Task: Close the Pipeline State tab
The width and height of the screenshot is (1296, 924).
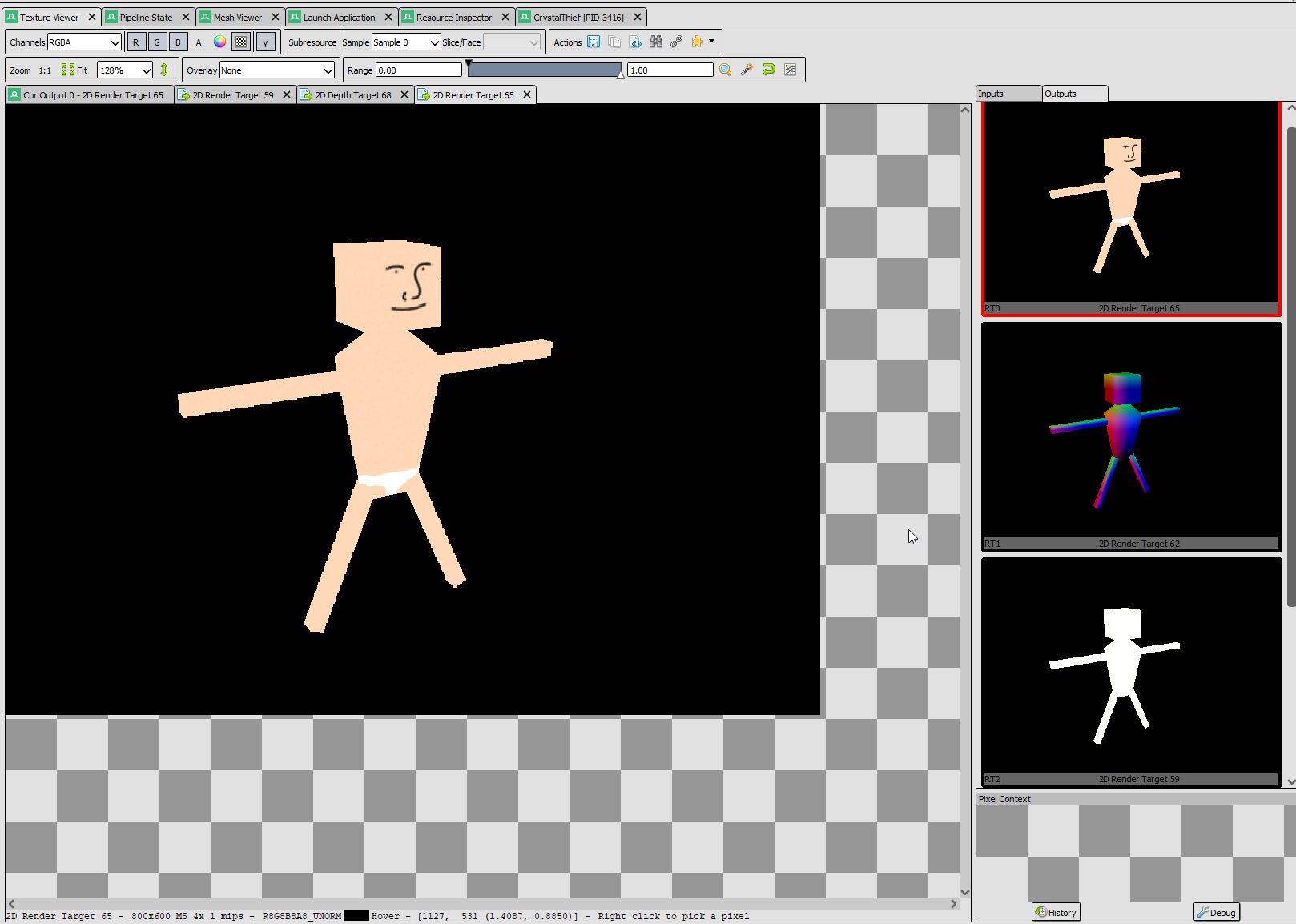Action: [x=186, y=17]
